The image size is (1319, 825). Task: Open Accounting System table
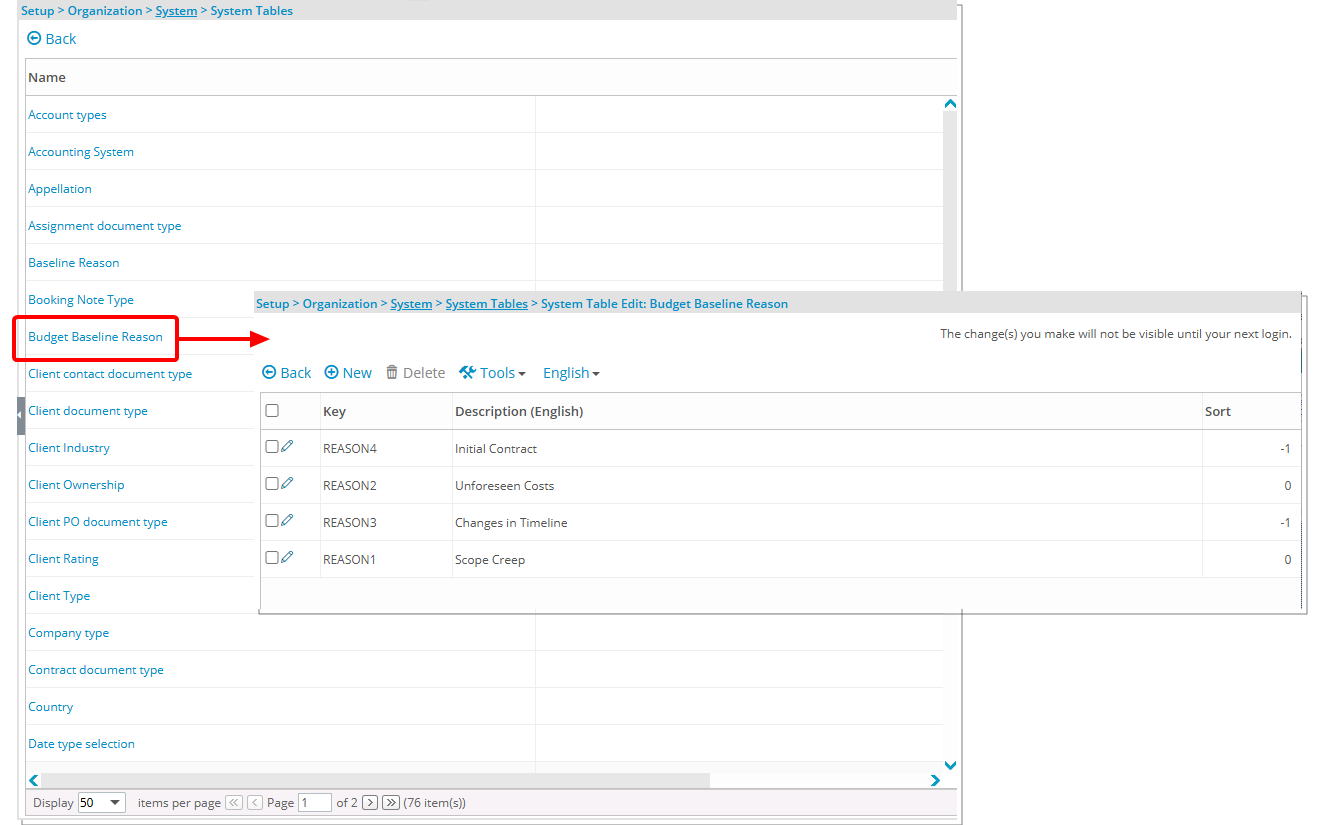(81, 152)
